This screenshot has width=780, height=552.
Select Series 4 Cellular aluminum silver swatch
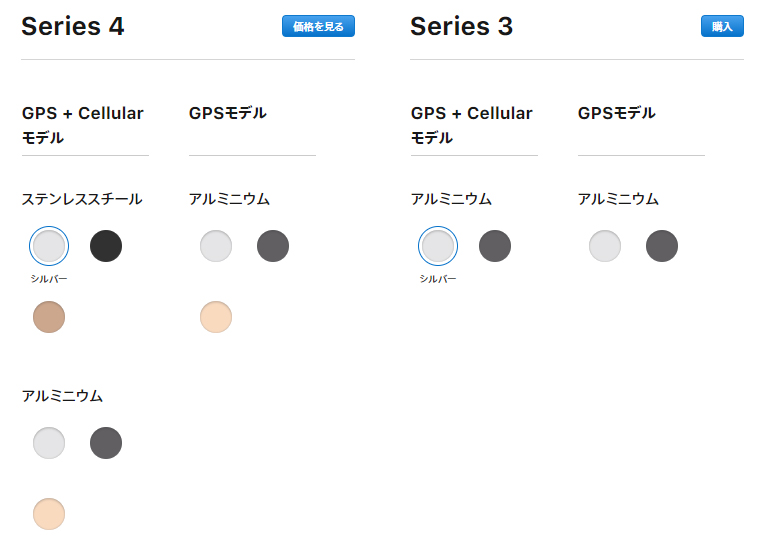tap(49, 443)
